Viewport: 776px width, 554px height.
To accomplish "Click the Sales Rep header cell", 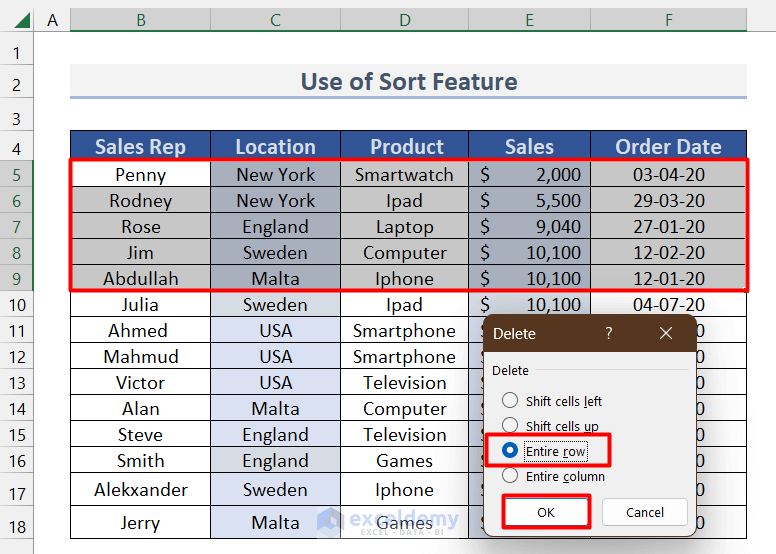I will tap(140, 147).
